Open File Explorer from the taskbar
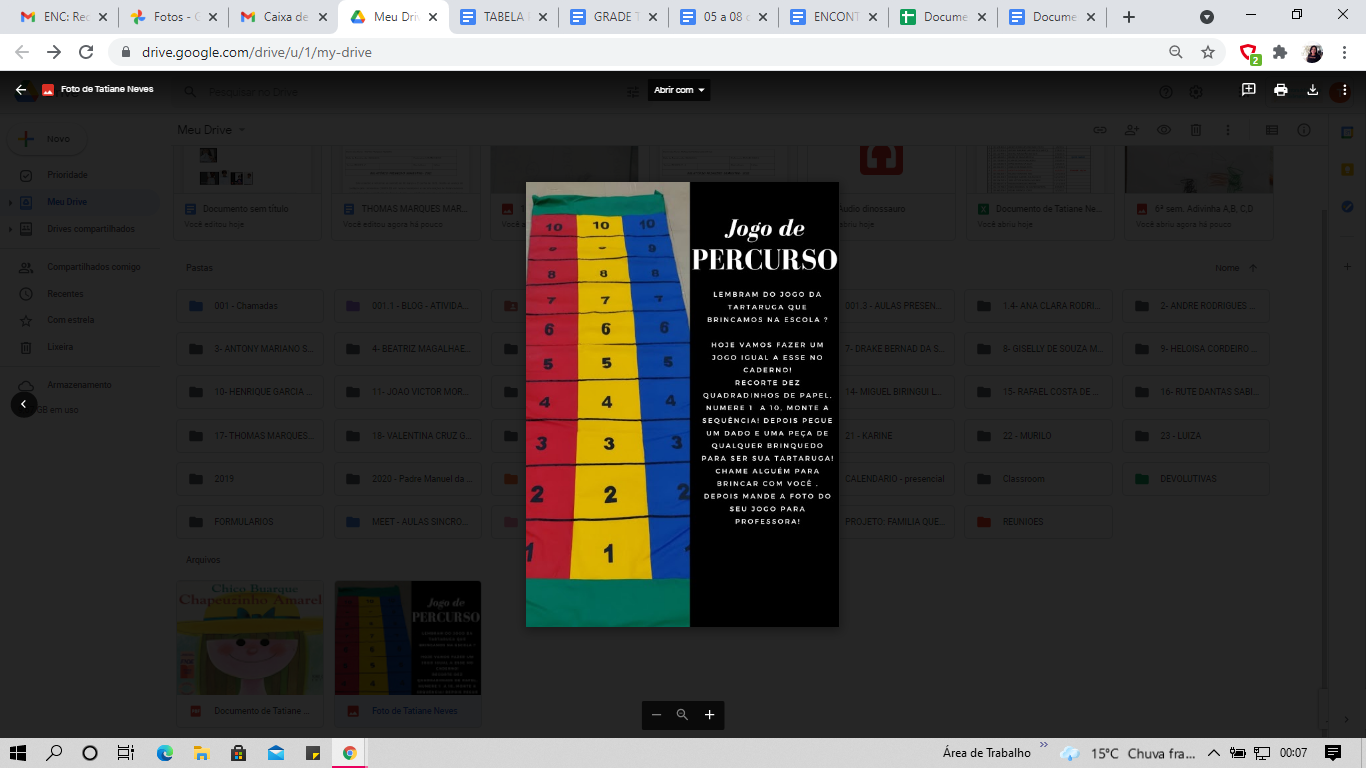Image resolution: width=1366 pixels, height=768 pixels. tap(201, 753)
